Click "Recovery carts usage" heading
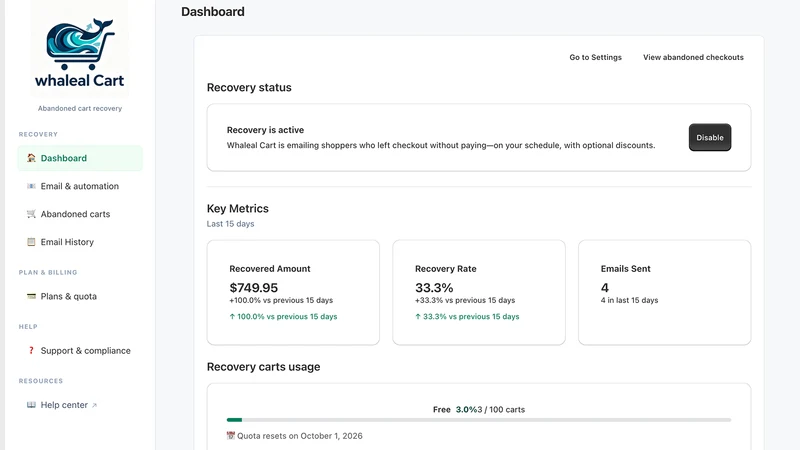The image size is (800, 450). pos(263,367)
